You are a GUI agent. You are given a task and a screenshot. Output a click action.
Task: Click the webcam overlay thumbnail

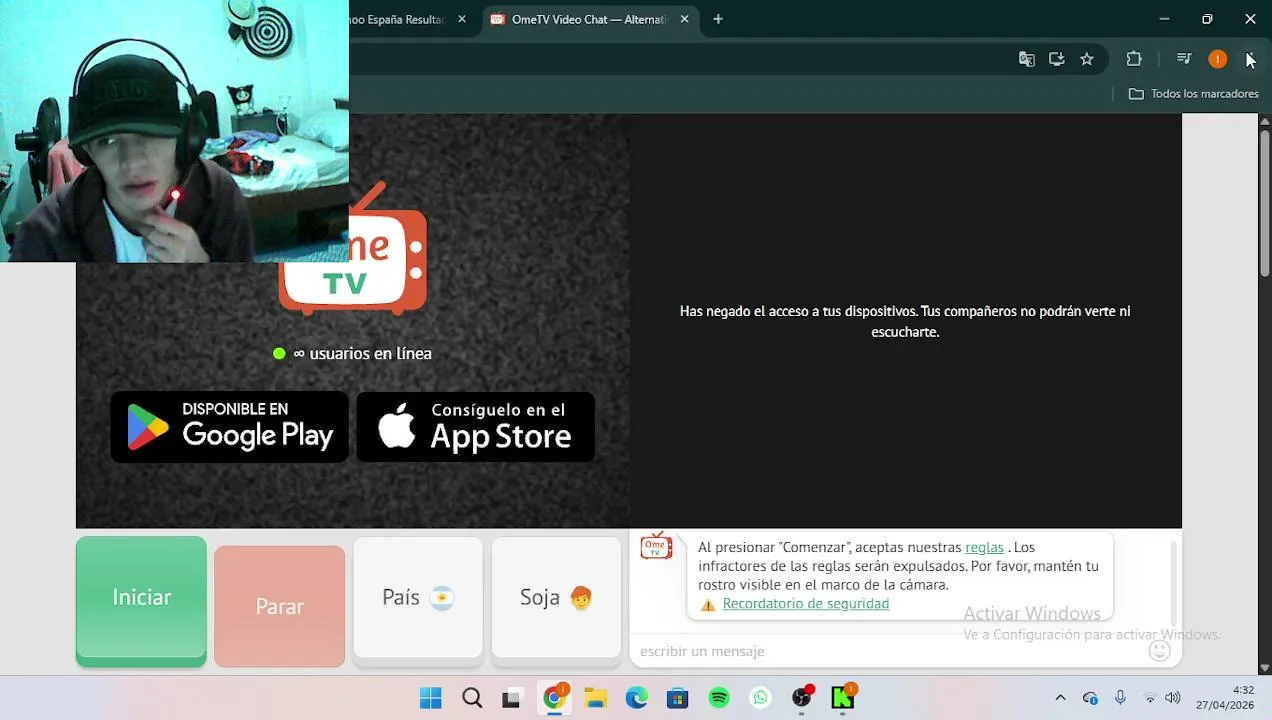pos(174,131)
